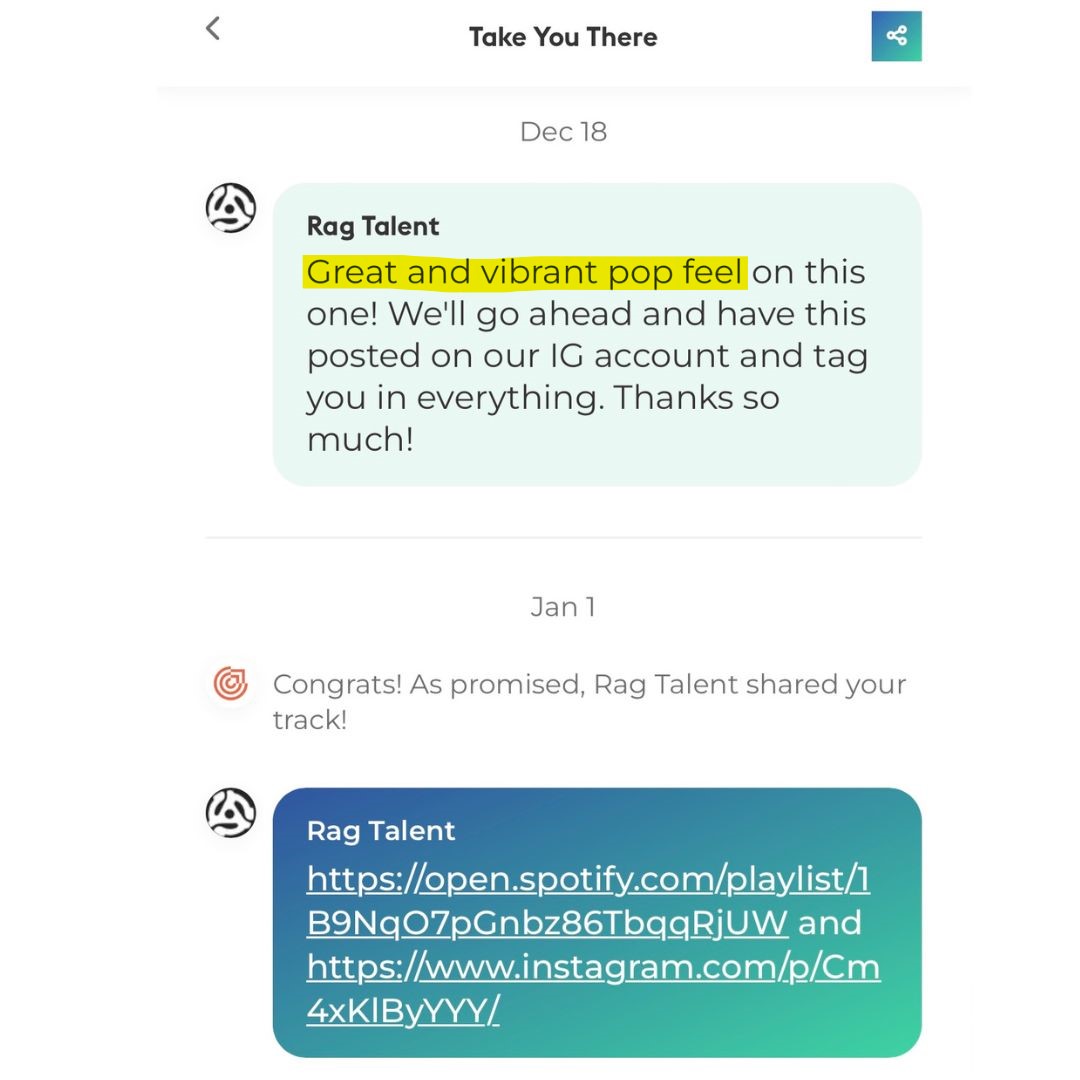Open the share button in header
1080x1080 pixels.
coord(896,36)
